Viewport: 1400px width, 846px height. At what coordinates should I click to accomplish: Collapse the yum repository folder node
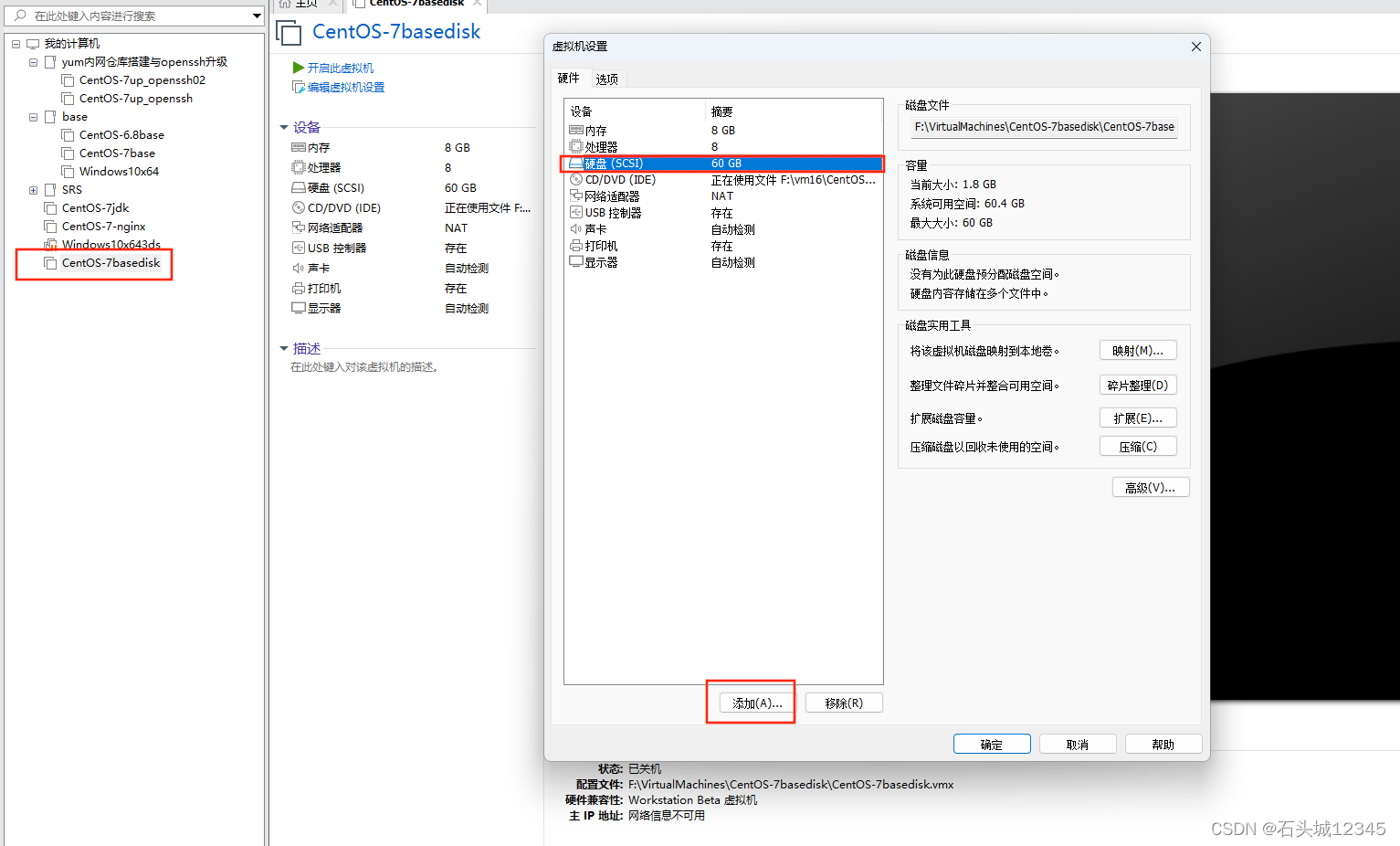33,62
